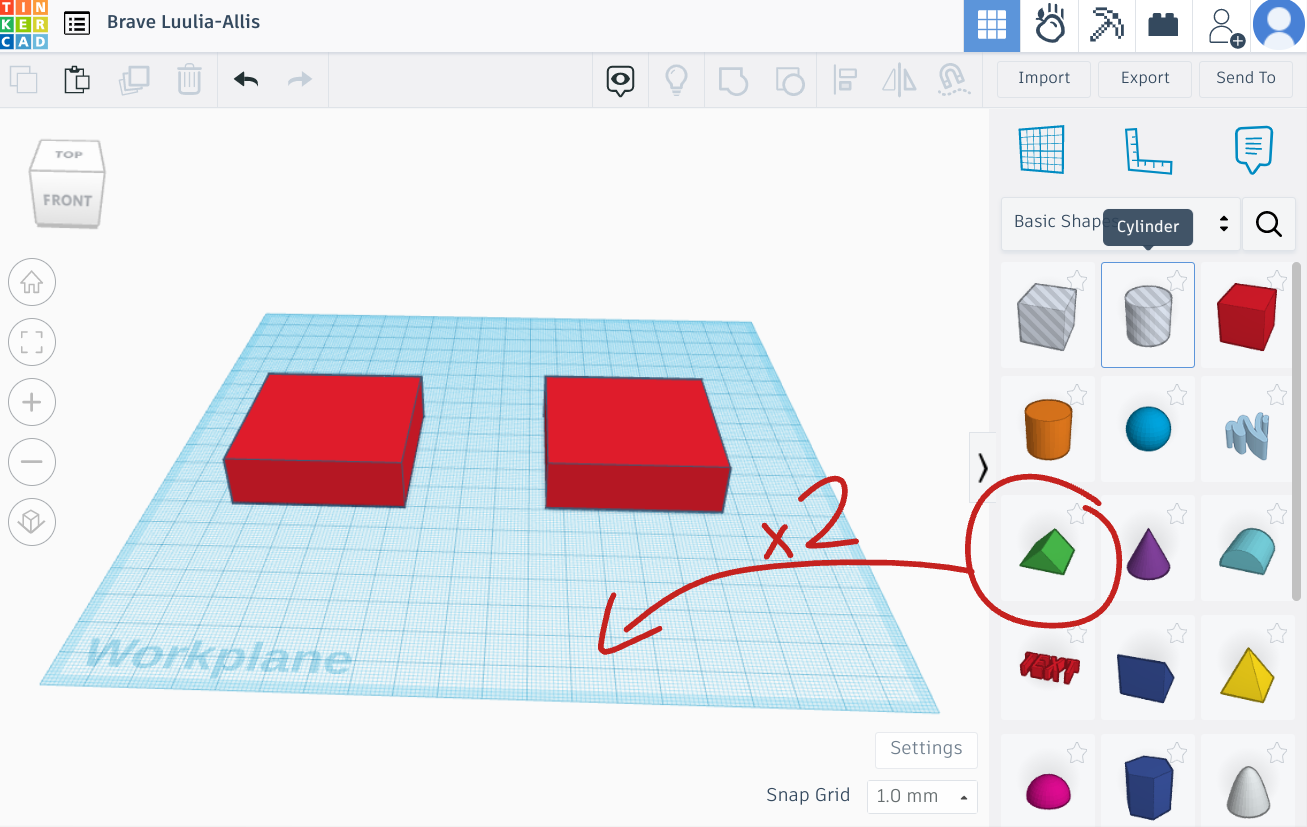Open the Notes tool
Screen dimensions: 1307x827
coord(1253,150)
